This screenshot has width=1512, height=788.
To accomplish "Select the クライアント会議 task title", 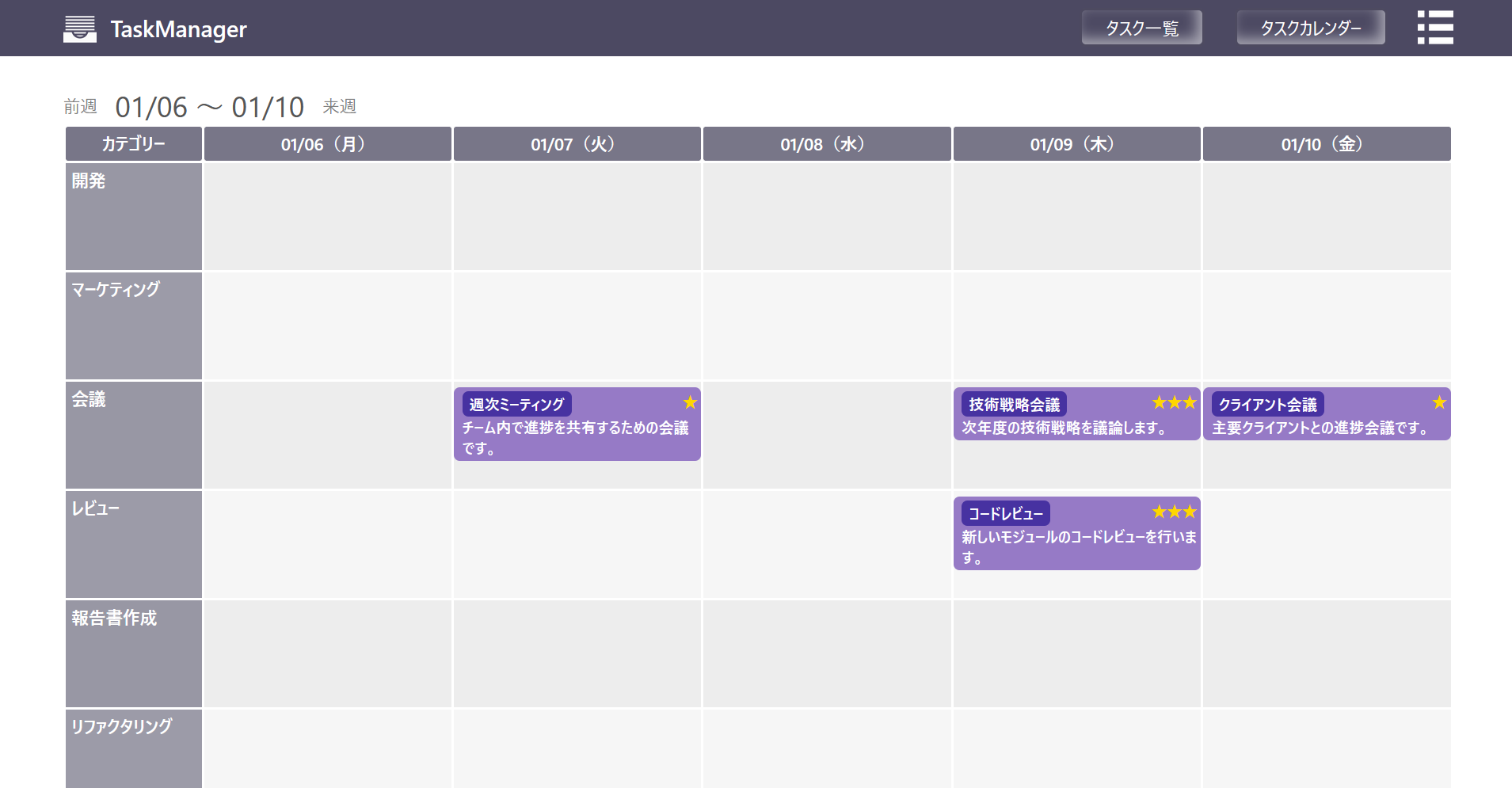I will 1267,404.
